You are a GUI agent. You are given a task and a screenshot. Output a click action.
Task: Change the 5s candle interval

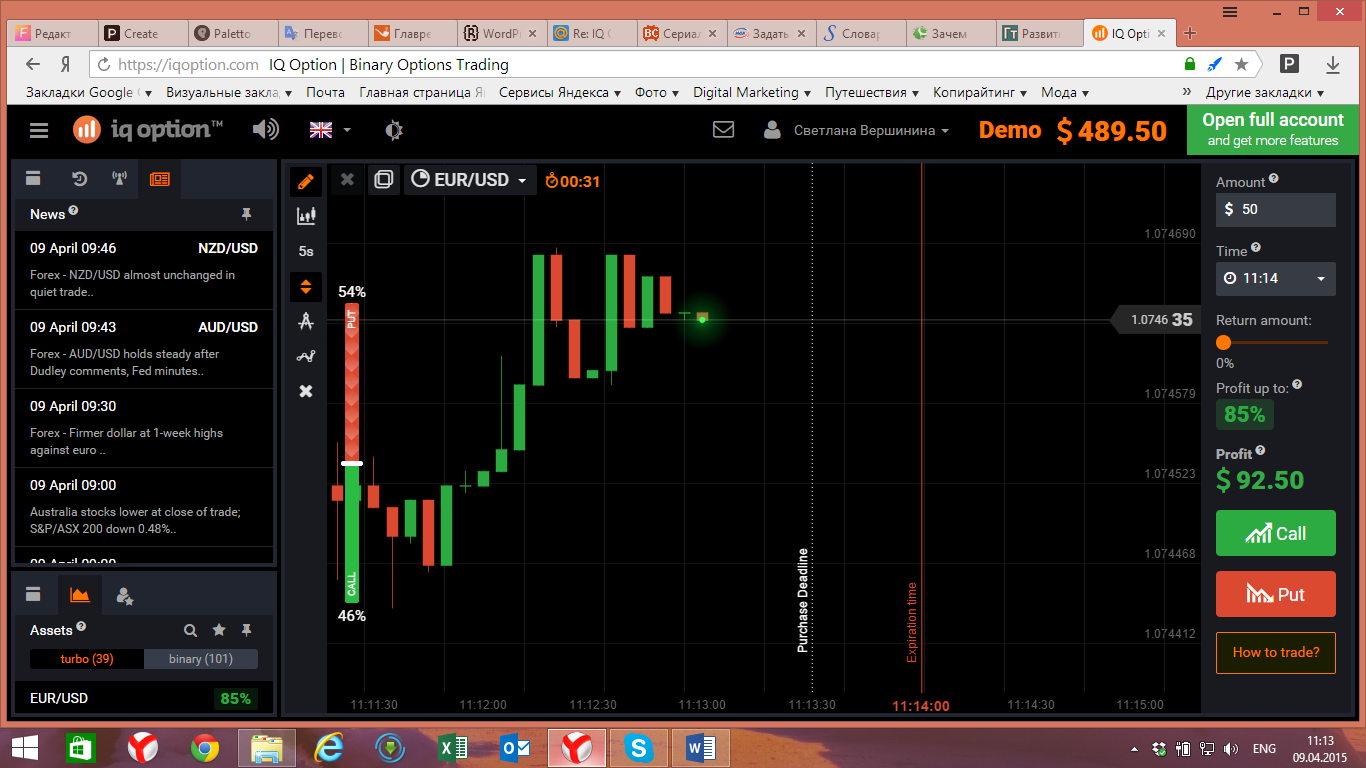coord(306,251)
